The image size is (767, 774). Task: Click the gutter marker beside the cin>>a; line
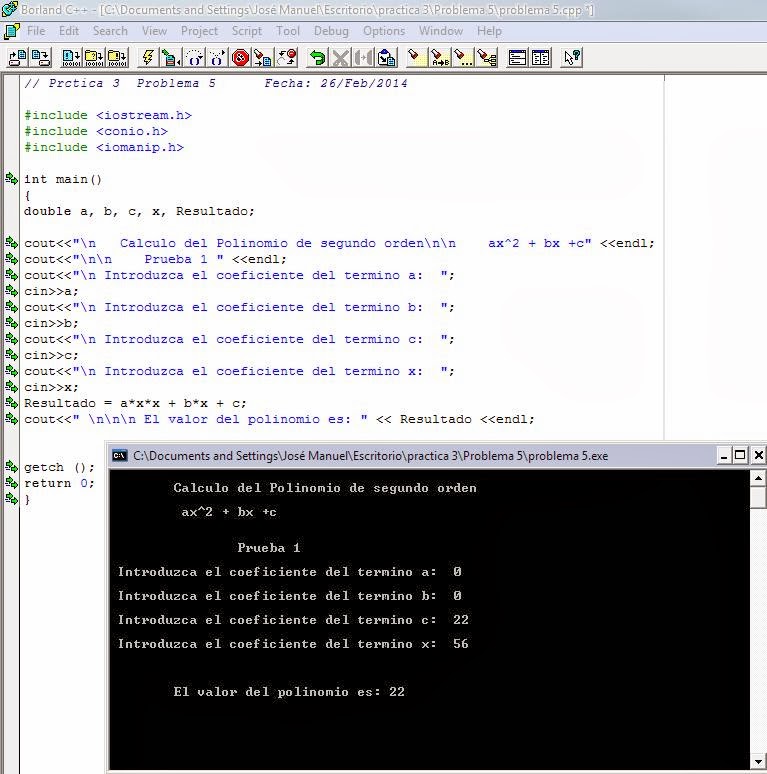11,290
